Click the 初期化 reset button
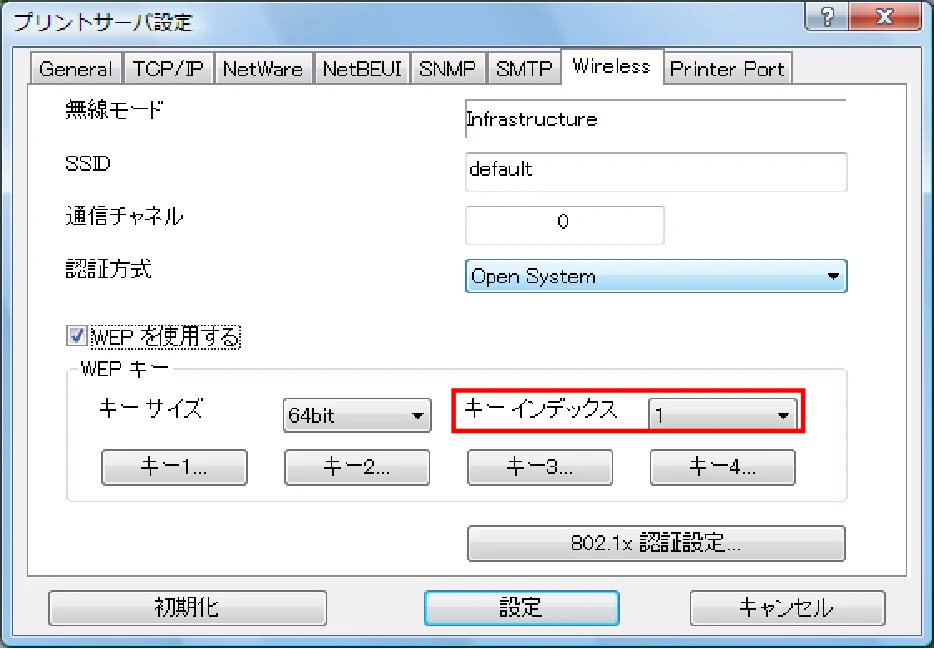Image resolution: width=934 pixels, height=649 pixels. (x=187, y=608)
